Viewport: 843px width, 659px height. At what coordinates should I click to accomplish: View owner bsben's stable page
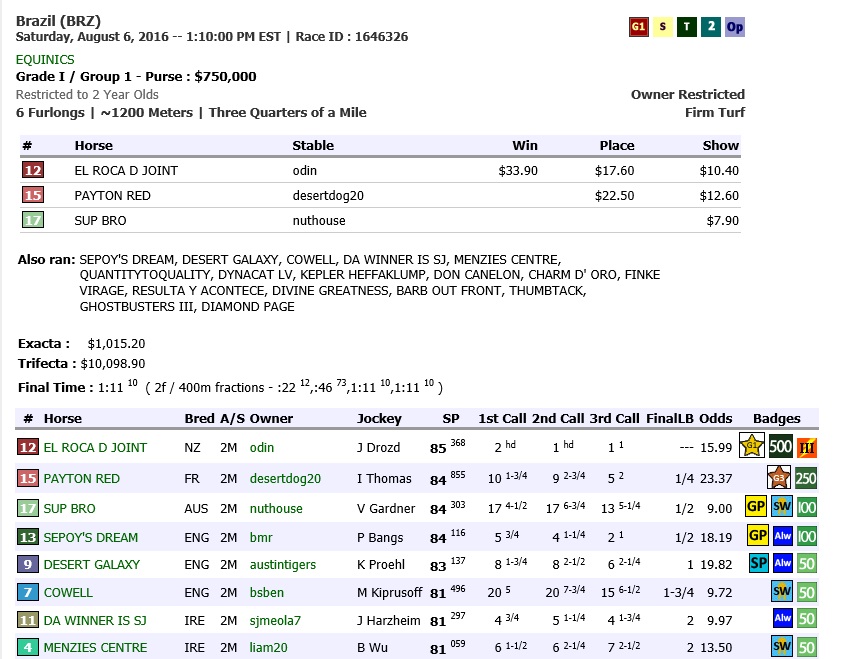tap(267, 593)
